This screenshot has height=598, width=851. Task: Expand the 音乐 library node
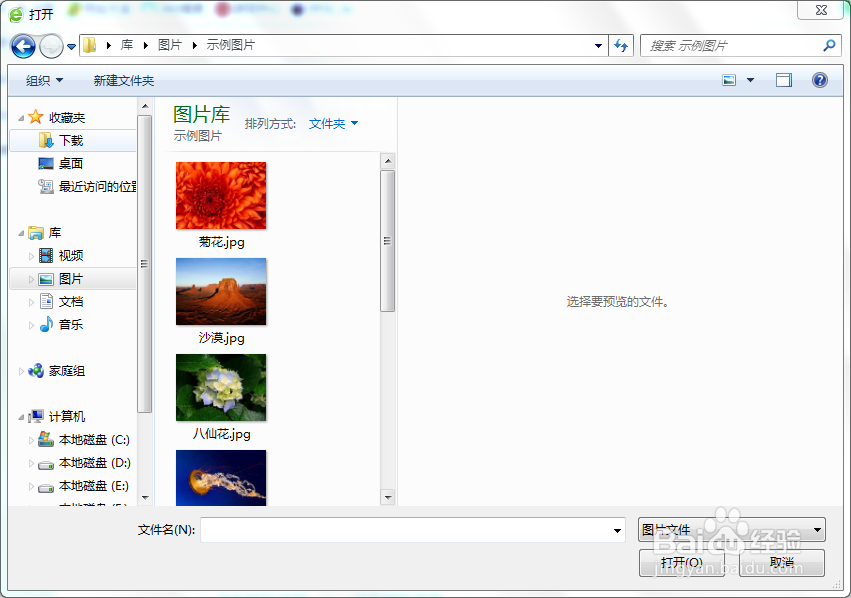click(x=31, y=325)
